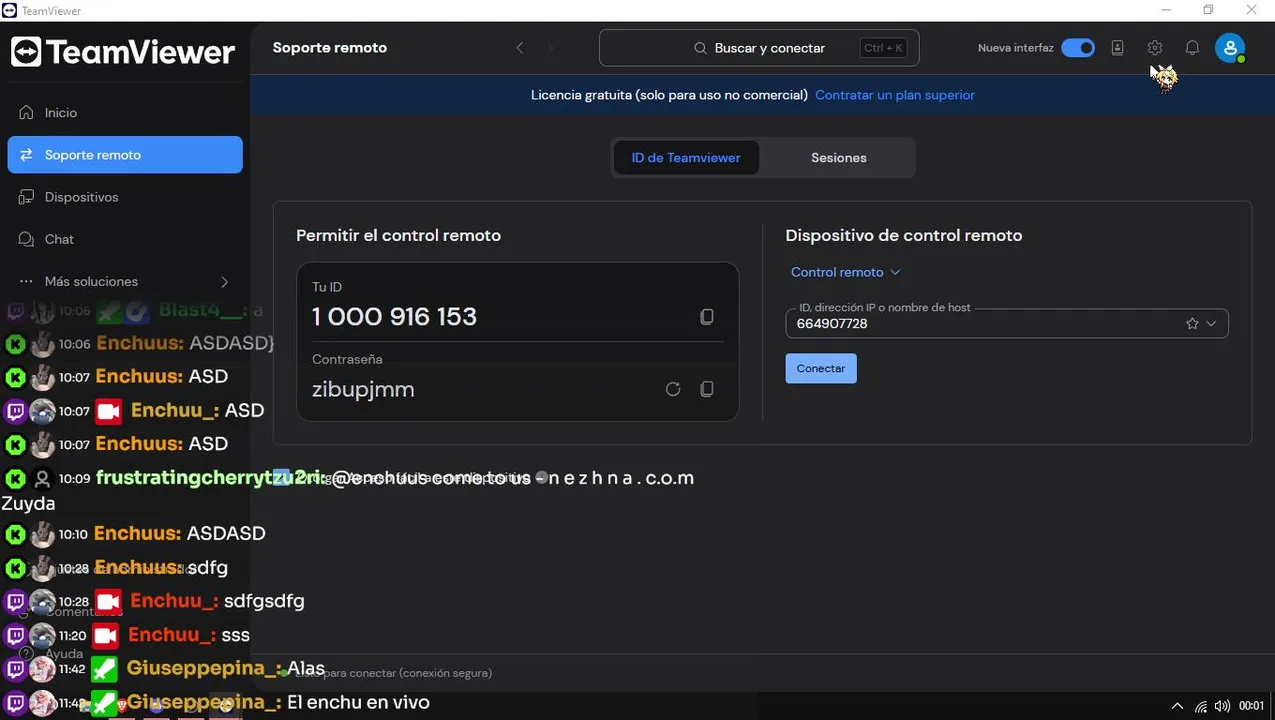Click the frustratingcherrytzu2ri username in chat
The height and width of the screenshot is (720, 1275).
[210, 478]
